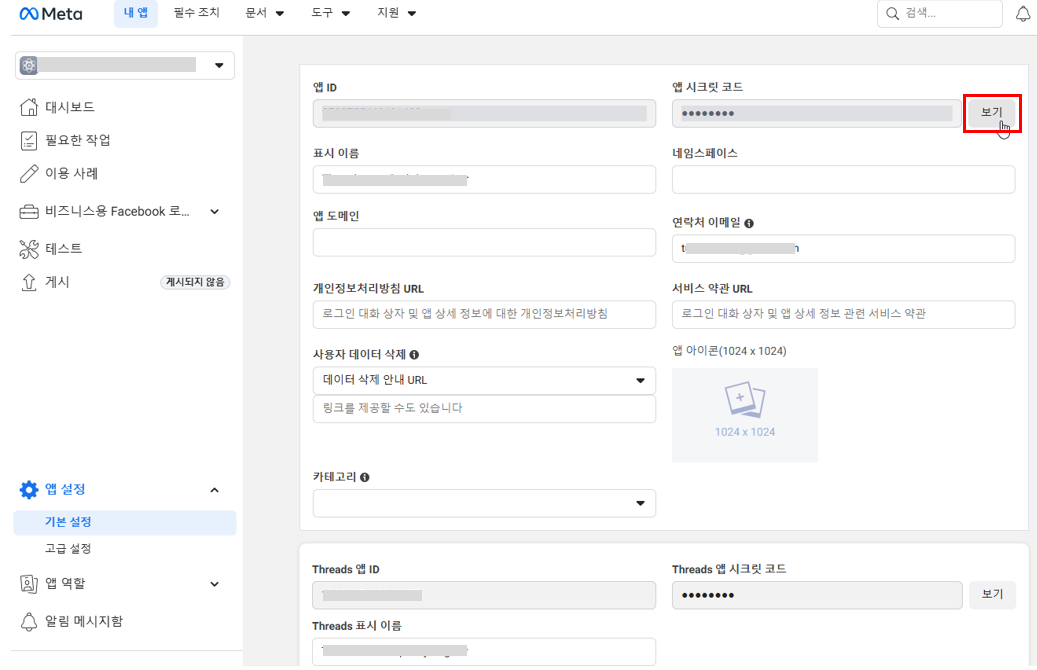The width and height of the screenshot is (1037, 670).
Task: Click 보기 button for Threads 앱 시크릿 코드
Action: coord(992,595)
